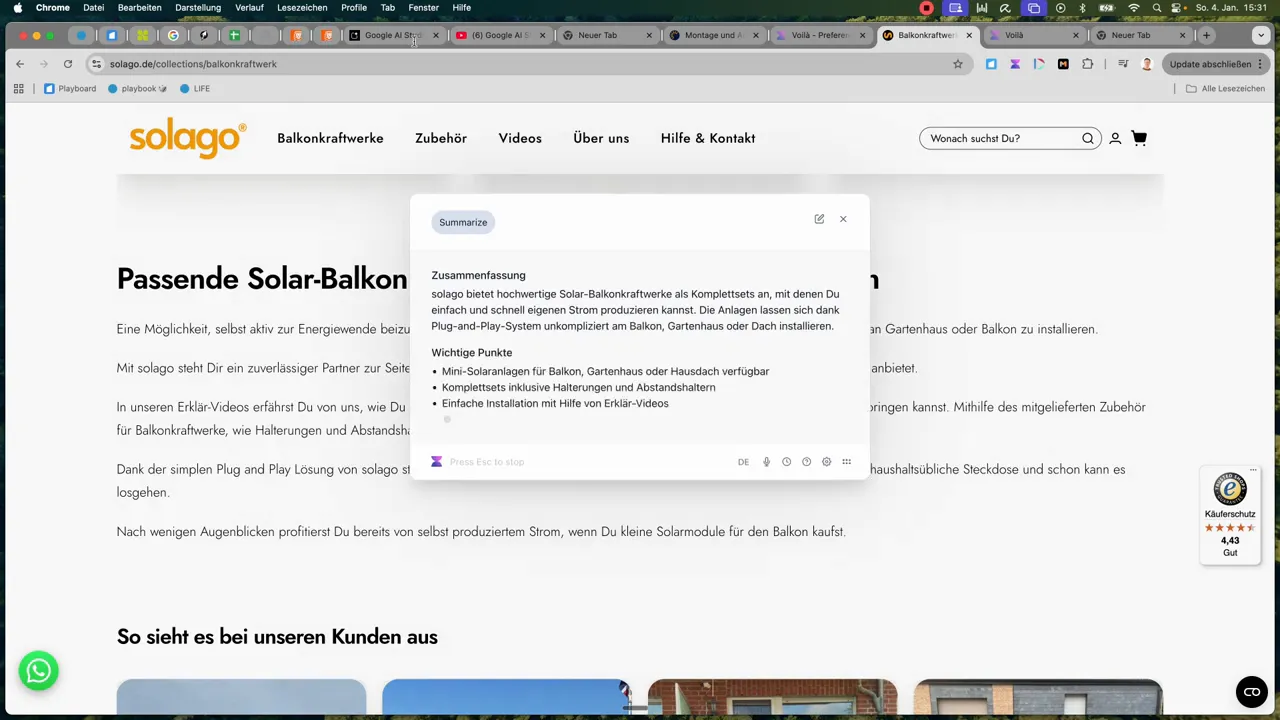The height and width of the screenshot is (720, 1280).
Task: Activate the microphone icon in the Voilà toolbar
Action: tap(766, 461)
